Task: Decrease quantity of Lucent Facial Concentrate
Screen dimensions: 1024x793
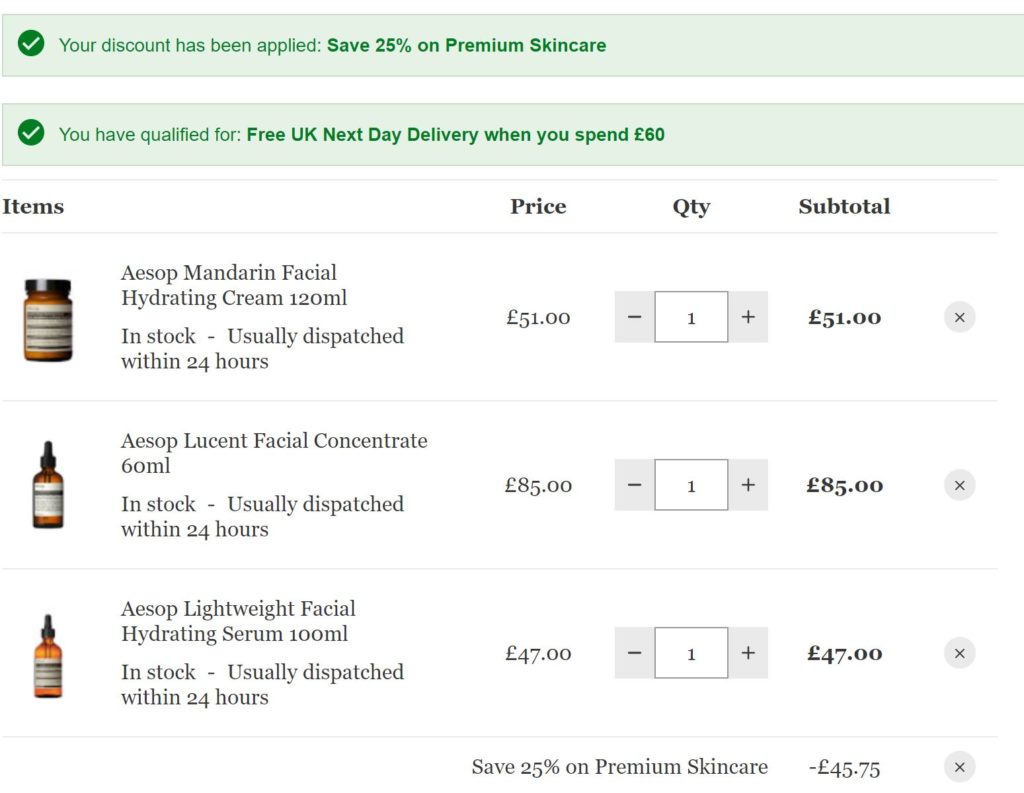Action: point(634,485)
